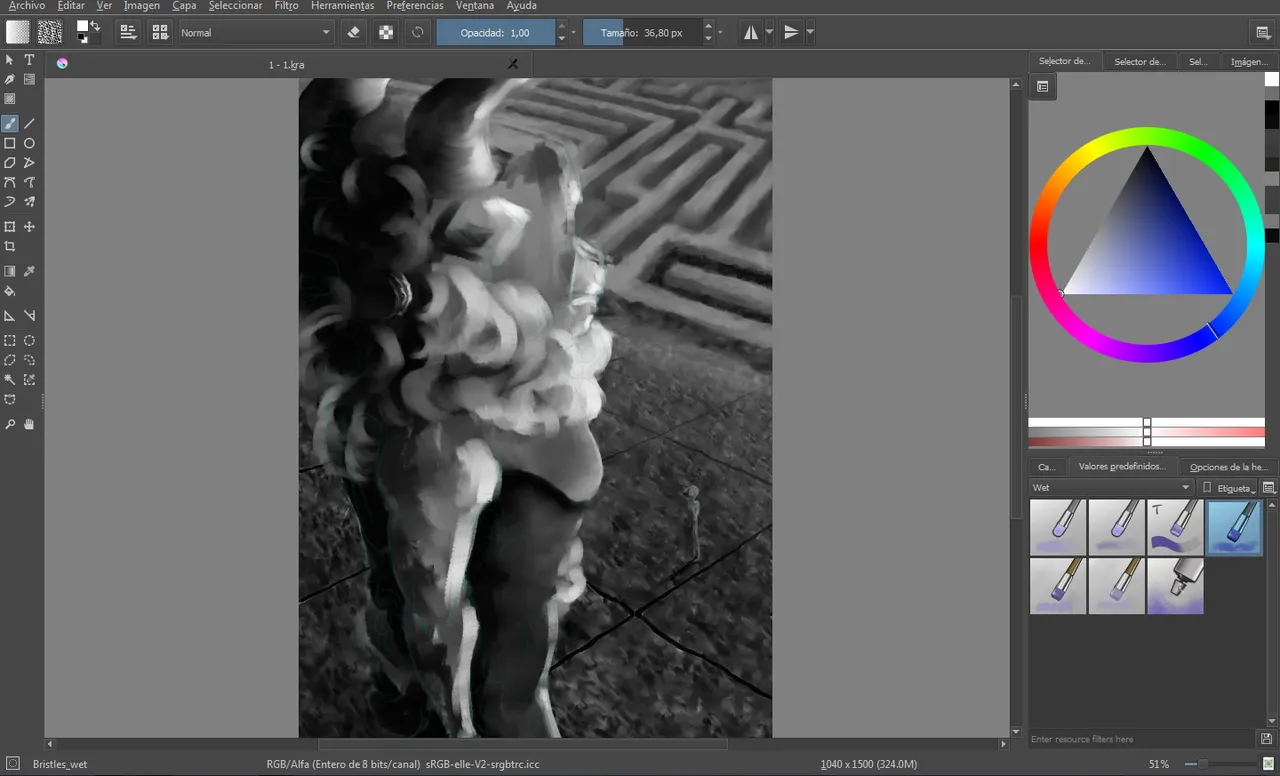Select the Rectangle tool
This screenshot has width=1280, height=776.
(10, 143)
